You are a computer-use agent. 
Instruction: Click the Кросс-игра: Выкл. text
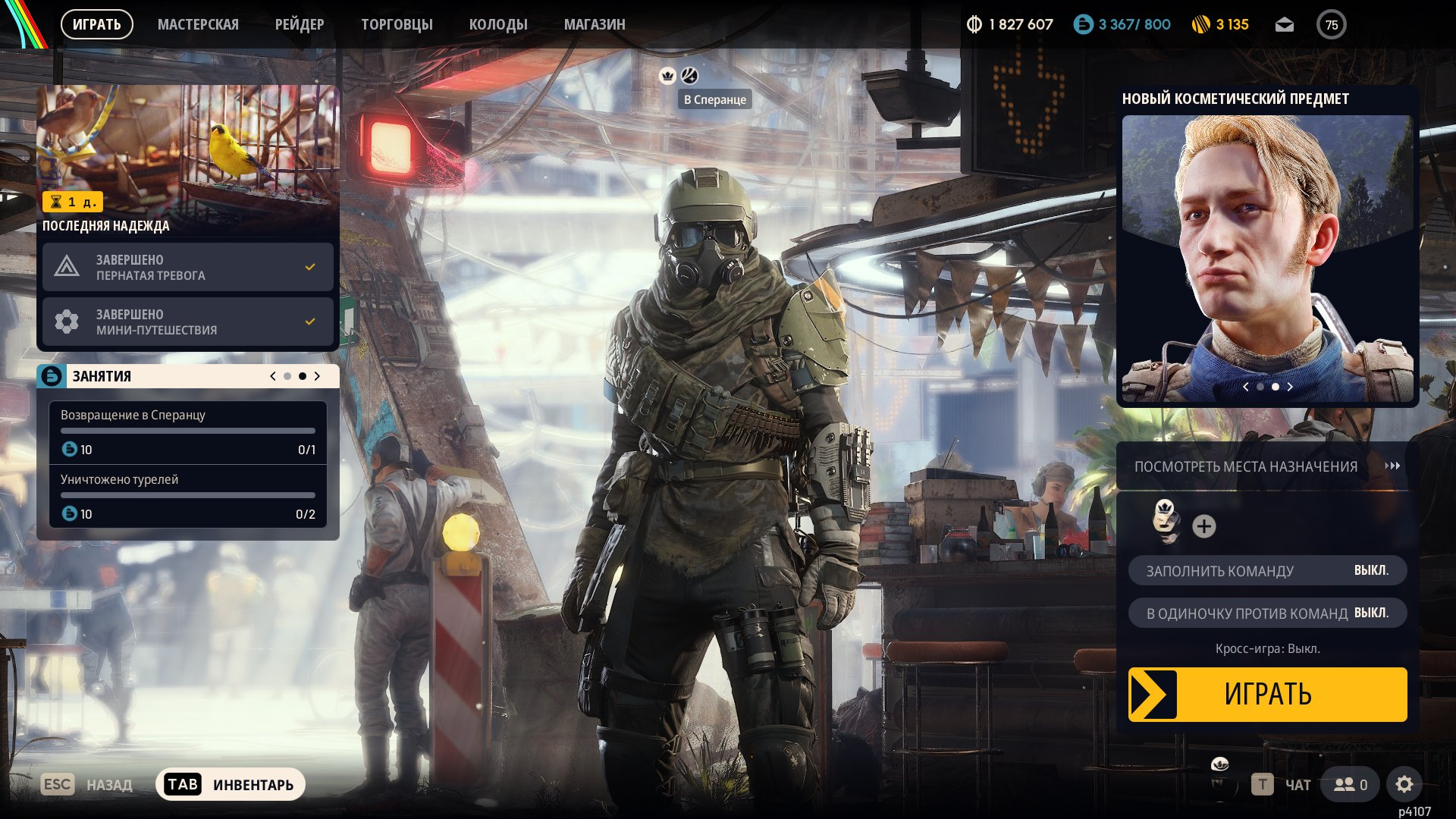click(1267, 648)
